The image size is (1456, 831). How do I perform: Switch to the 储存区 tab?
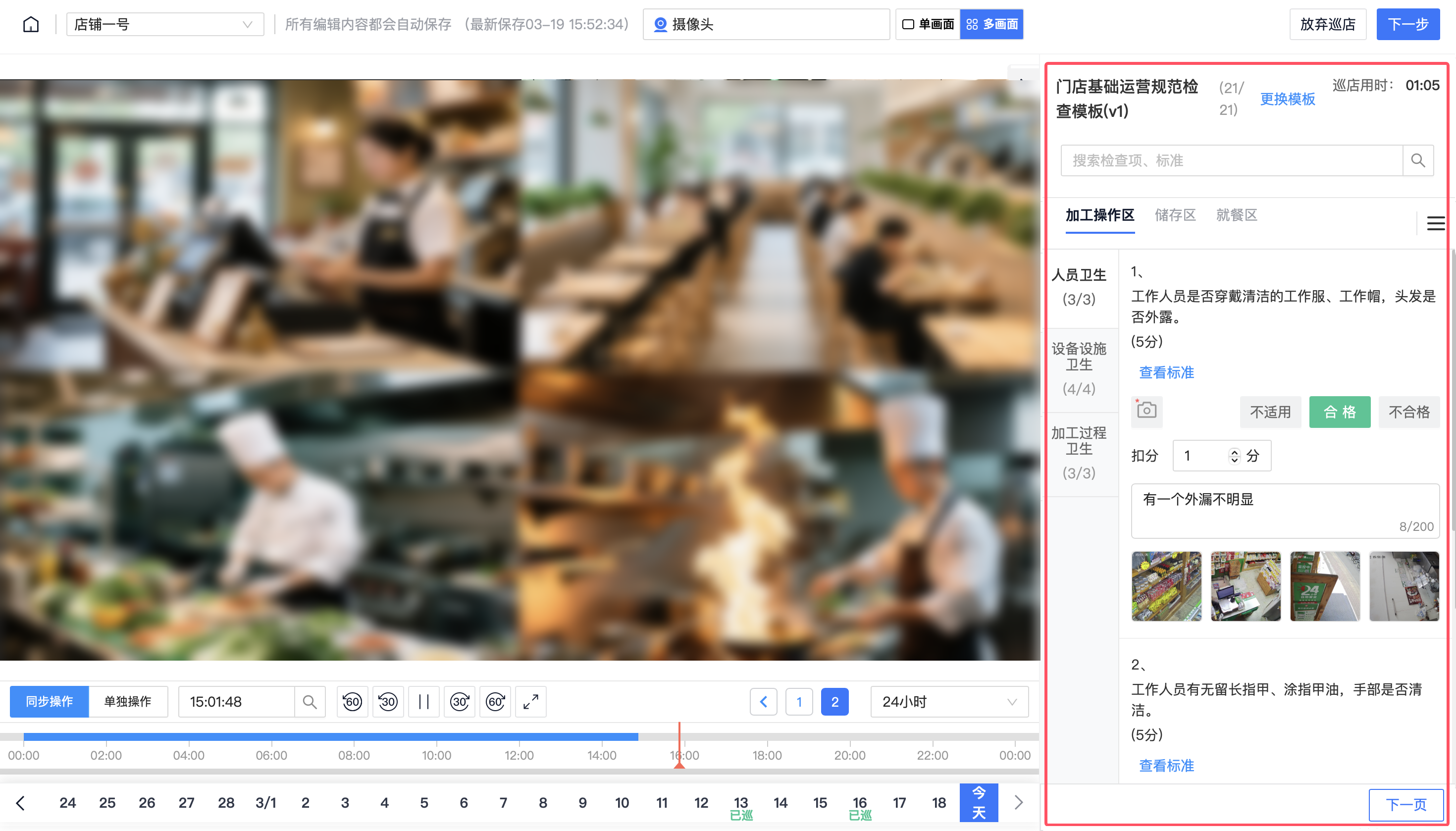click(x=1175, y=215)
